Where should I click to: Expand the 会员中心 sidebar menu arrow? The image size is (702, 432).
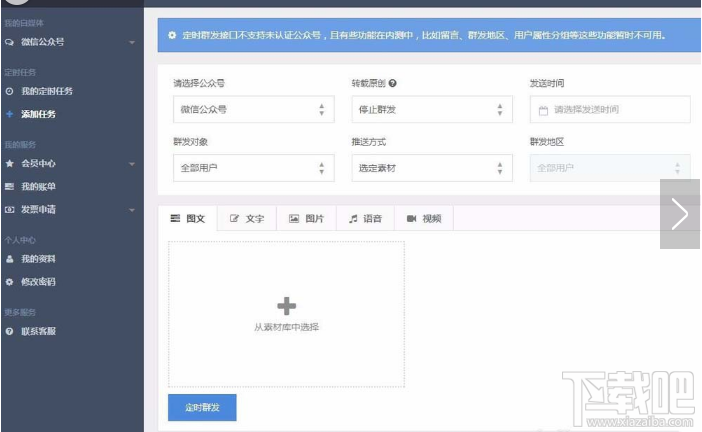pos(132,164)
